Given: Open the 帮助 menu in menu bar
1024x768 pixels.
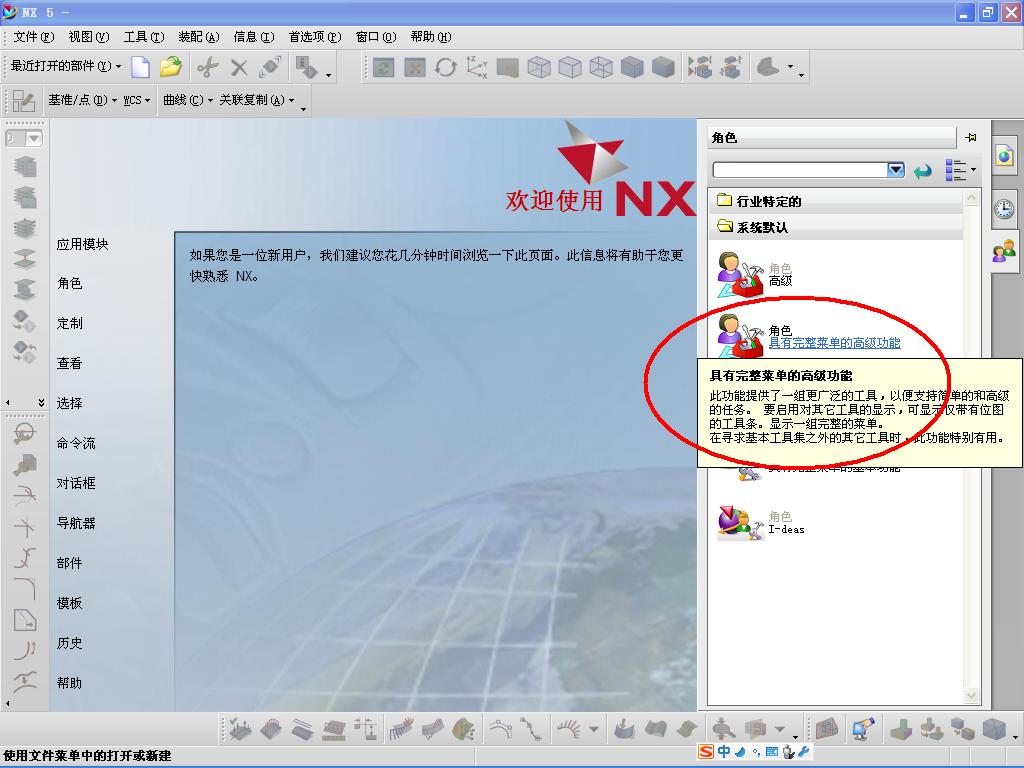Looking at the screenshot, I should click(430, 37).
